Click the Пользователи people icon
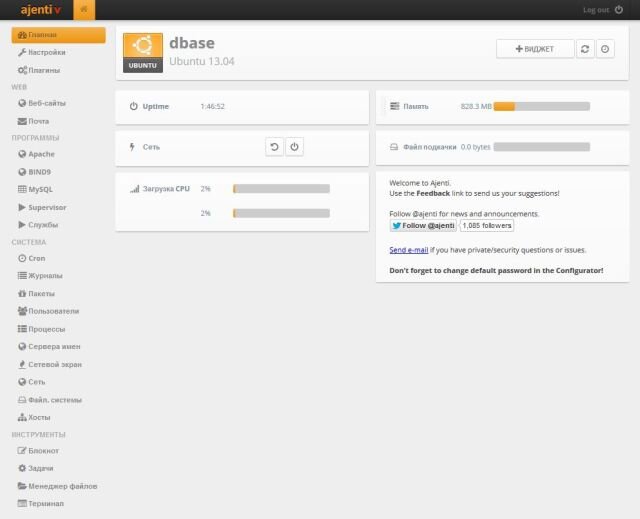This screenshot has width=640, height=519. tap(22, 311)
